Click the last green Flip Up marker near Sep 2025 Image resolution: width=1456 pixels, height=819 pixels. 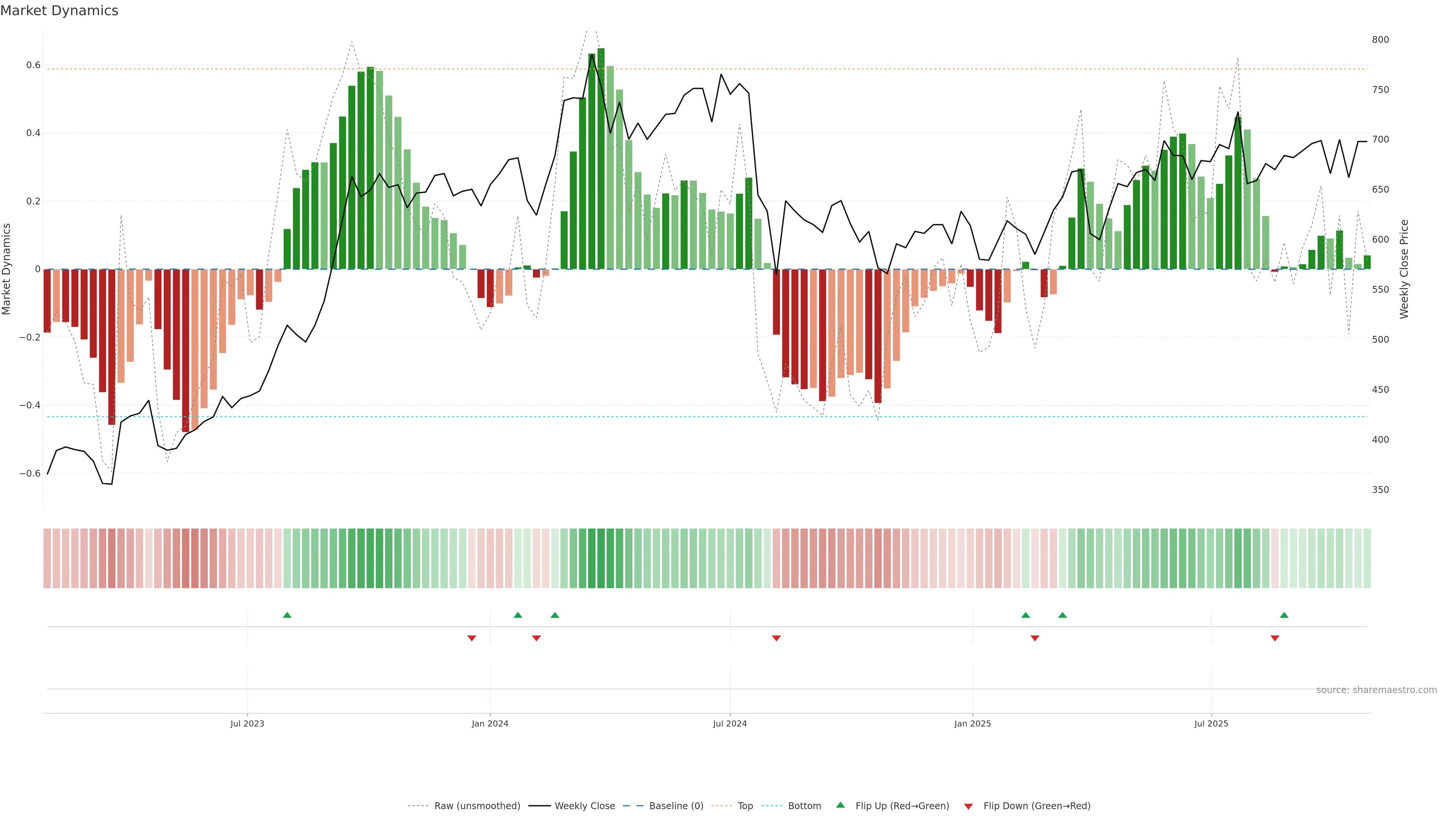[x=1283, y=615]
